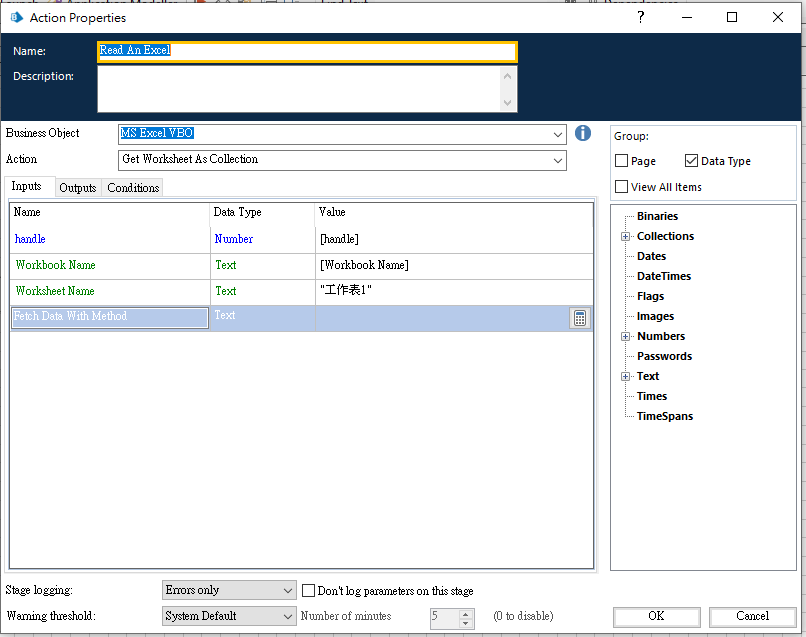Click the Blue Prism icon in title bar
Viewport: 806px width, 637px height.
coord(16,17)
